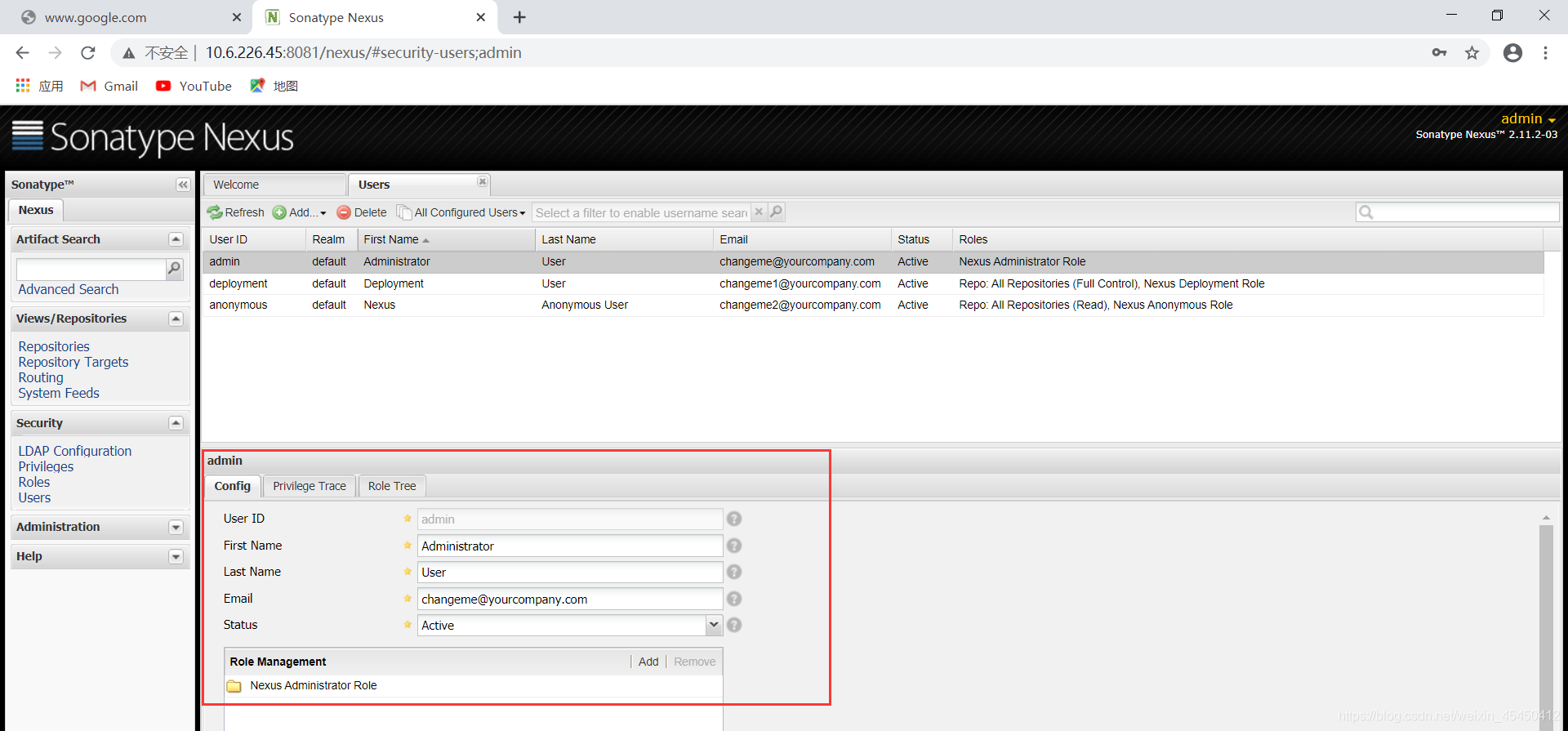Sort by the Email column header
The image size is (1568, 731).
802,239
